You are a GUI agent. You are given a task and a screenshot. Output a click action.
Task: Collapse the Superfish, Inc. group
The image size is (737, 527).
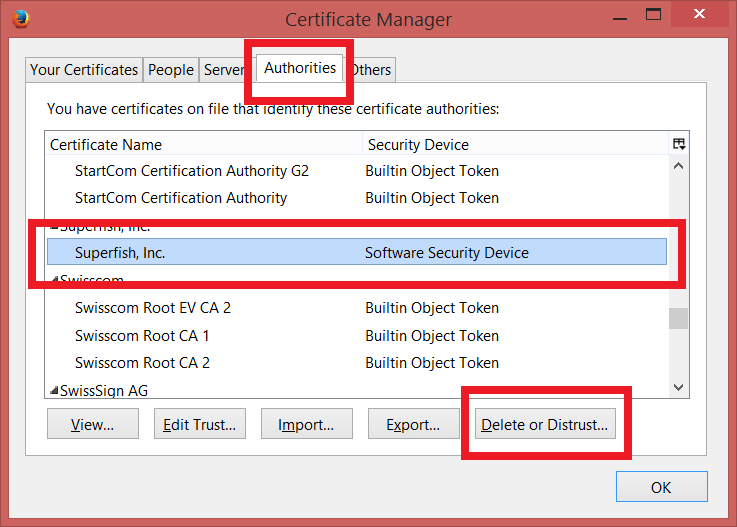[54, 226]
